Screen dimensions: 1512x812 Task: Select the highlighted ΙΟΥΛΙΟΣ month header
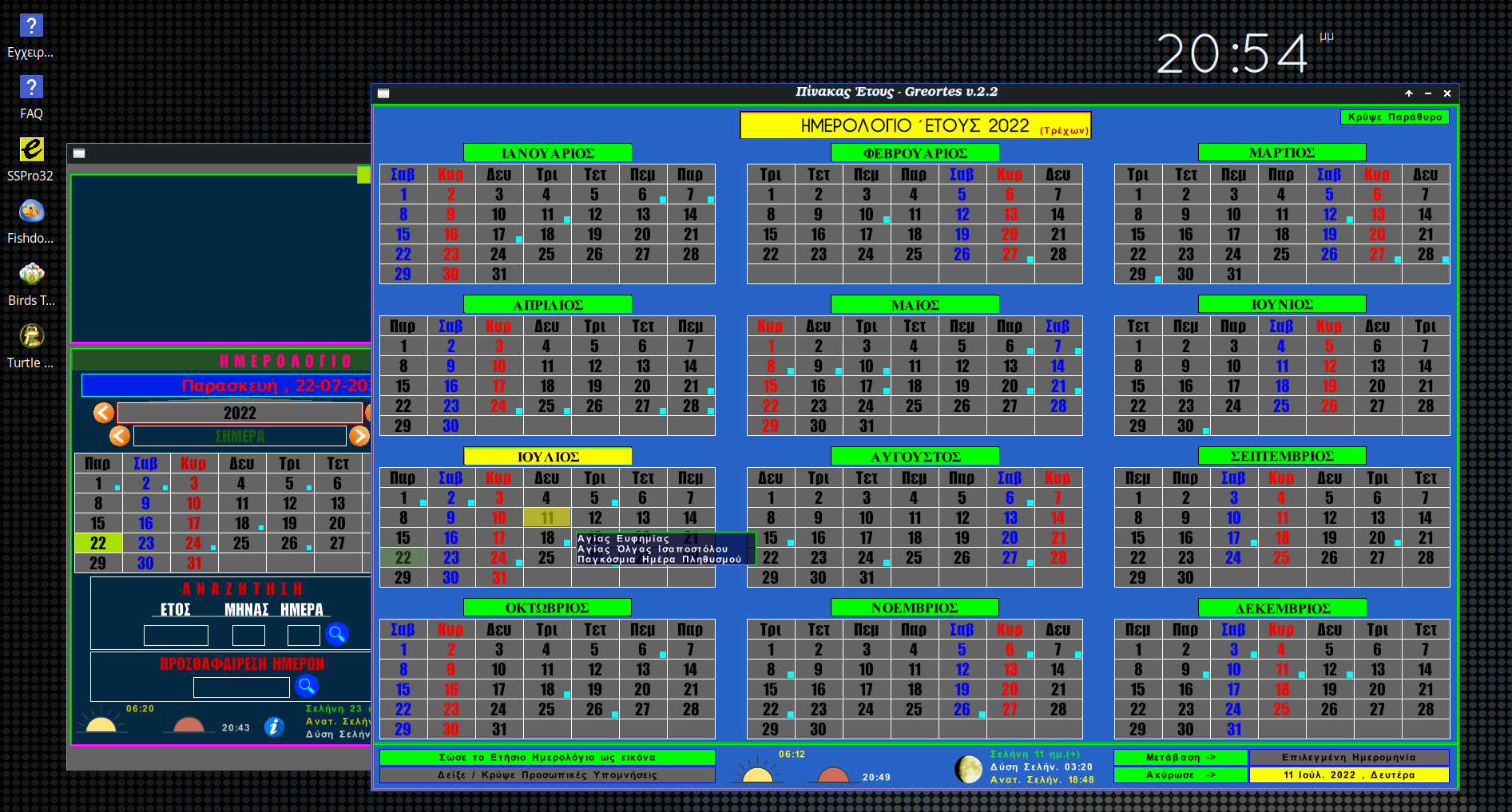[x=547, y=456]
